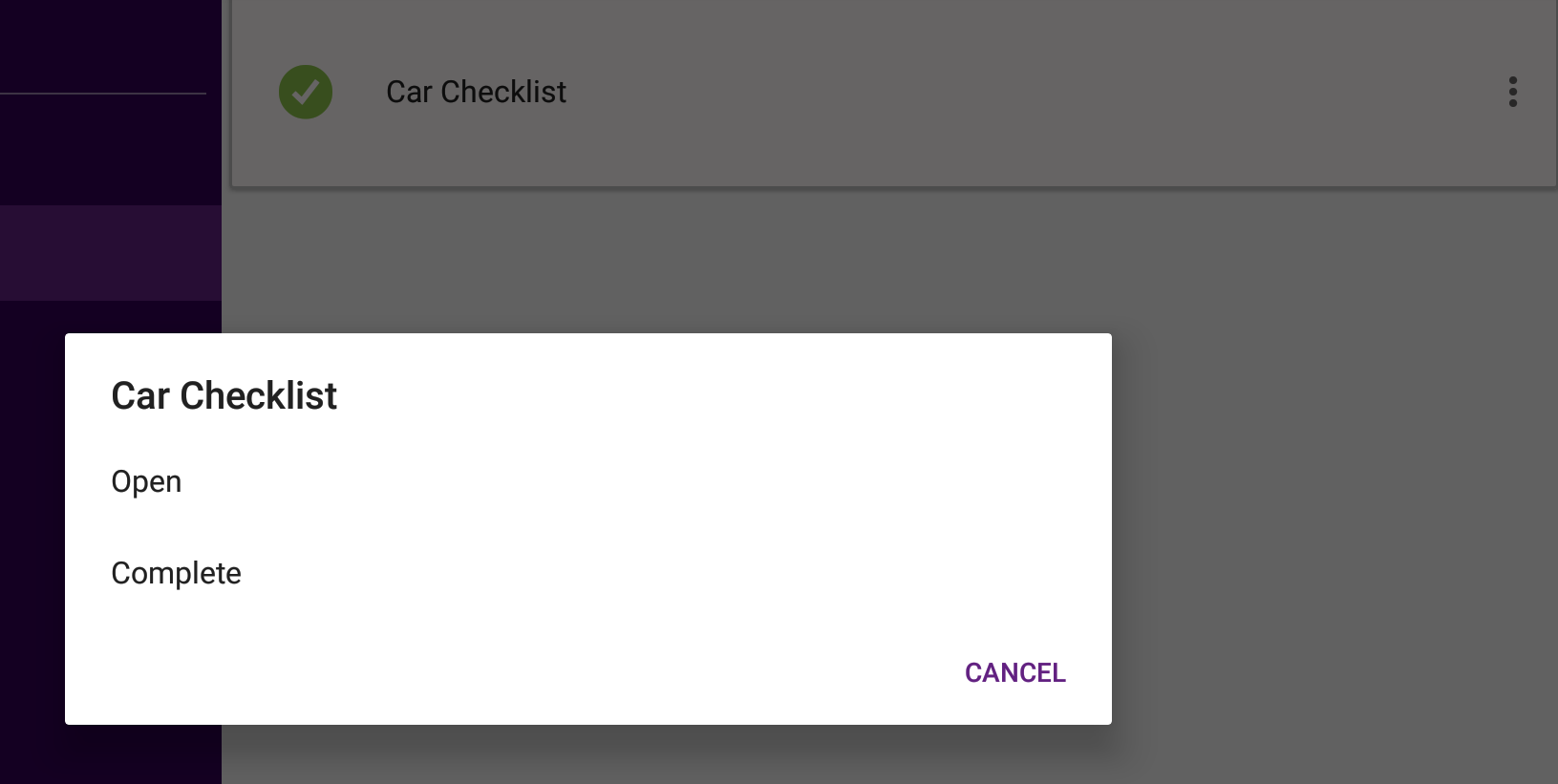Click the Car Checklist title text
The image size is (1558, 784).
(x=476, y=92)
